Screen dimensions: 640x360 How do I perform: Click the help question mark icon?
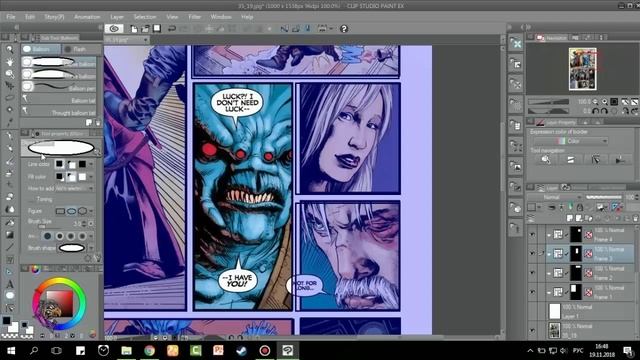(344, 29)
